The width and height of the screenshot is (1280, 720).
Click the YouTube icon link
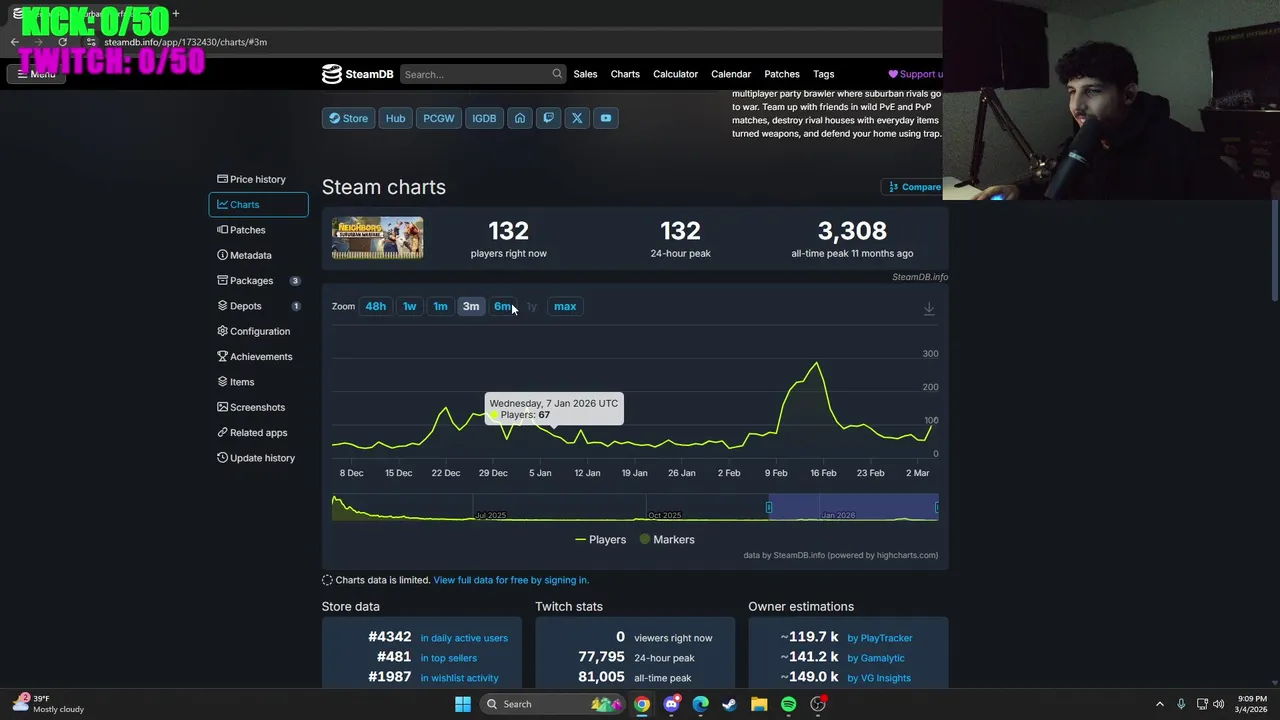pos(606,118)
